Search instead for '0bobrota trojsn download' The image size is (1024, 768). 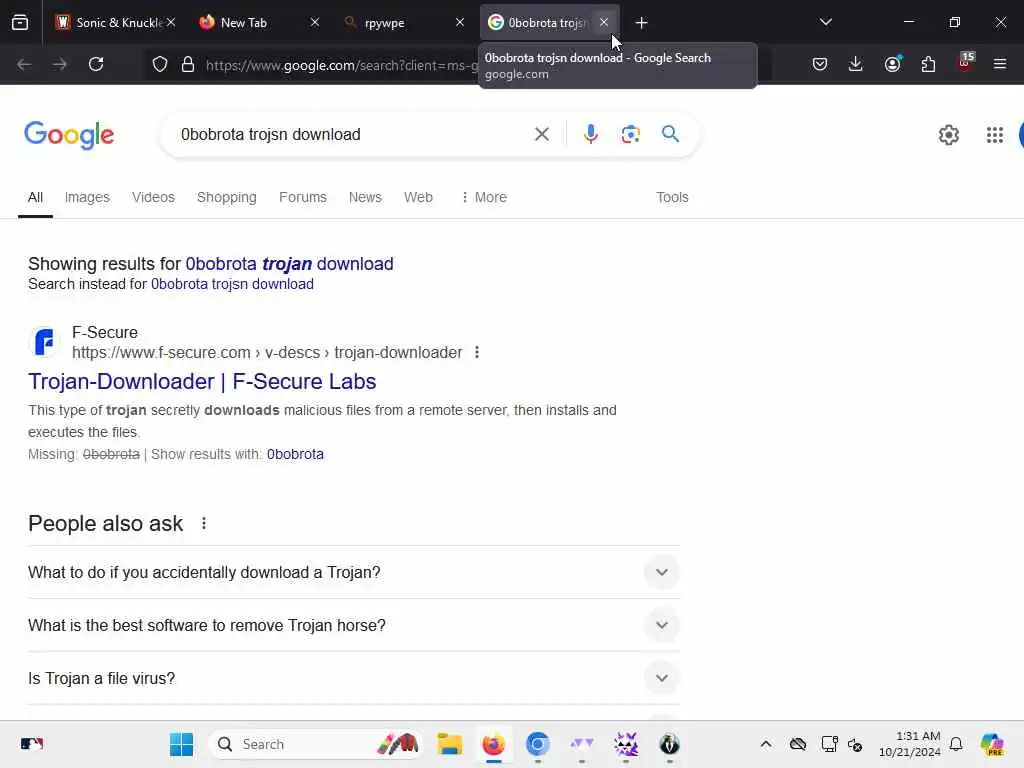(232, 284)
